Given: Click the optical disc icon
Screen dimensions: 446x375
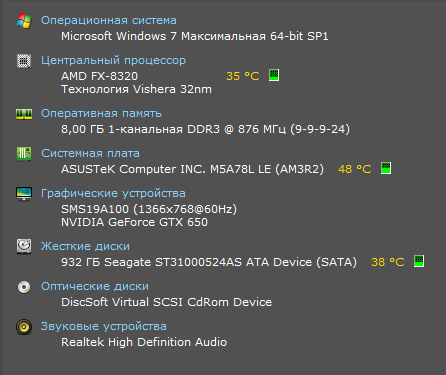Looking at the screenshot, I should [x=24, y=287].
